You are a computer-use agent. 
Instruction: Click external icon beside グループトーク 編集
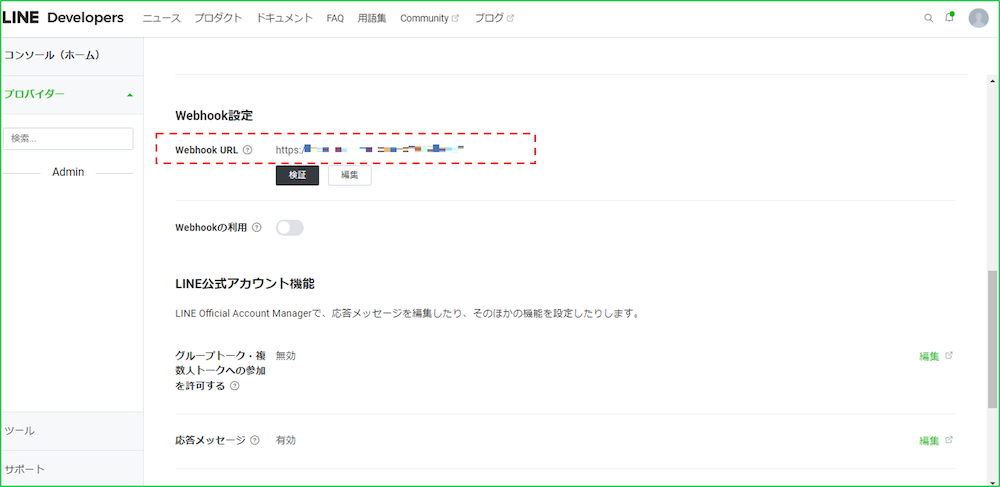[949, 356]
